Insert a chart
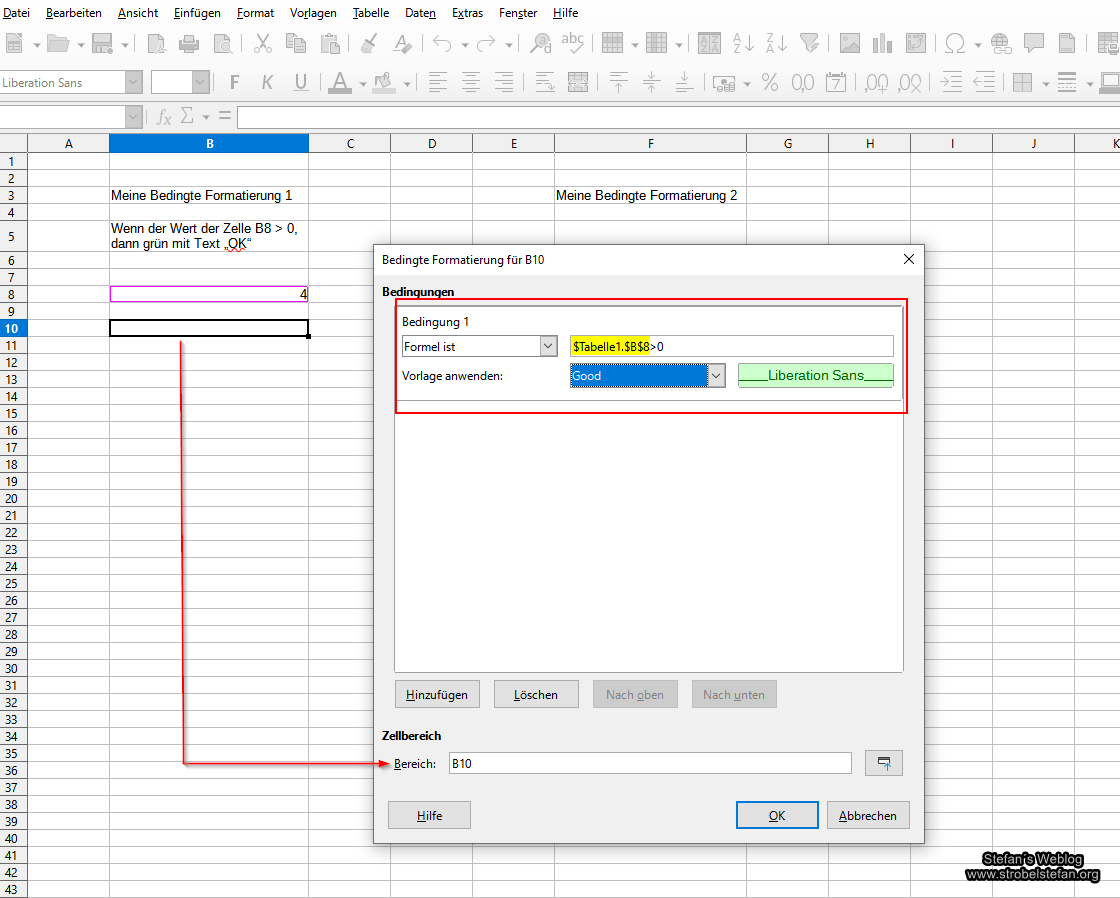Screen dimensions: 1120x898 (x=883, y=45)
